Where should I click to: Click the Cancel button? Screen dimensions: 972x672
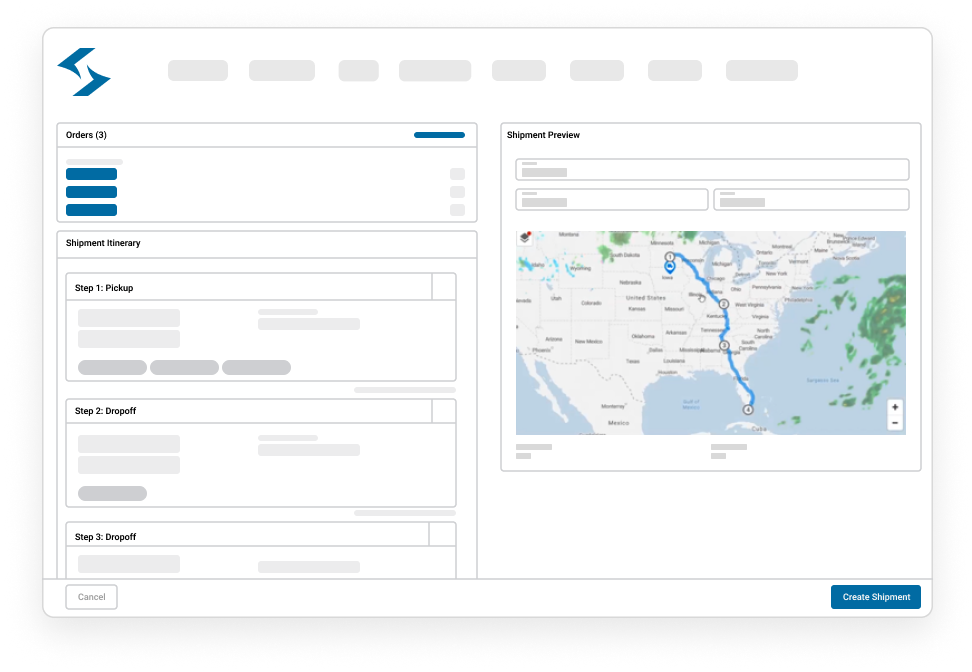point(91,597)
